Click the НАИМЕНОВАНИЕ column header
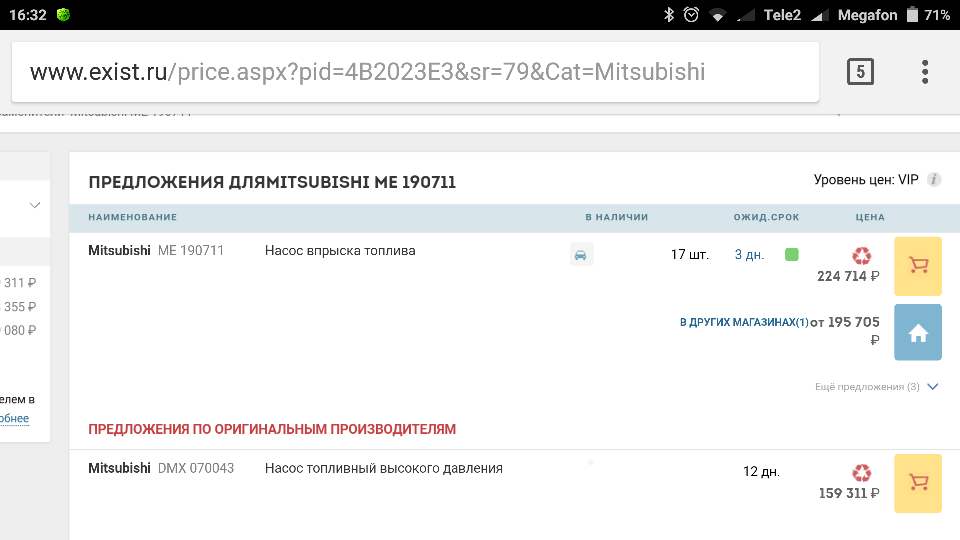 [x=133, y=217]
